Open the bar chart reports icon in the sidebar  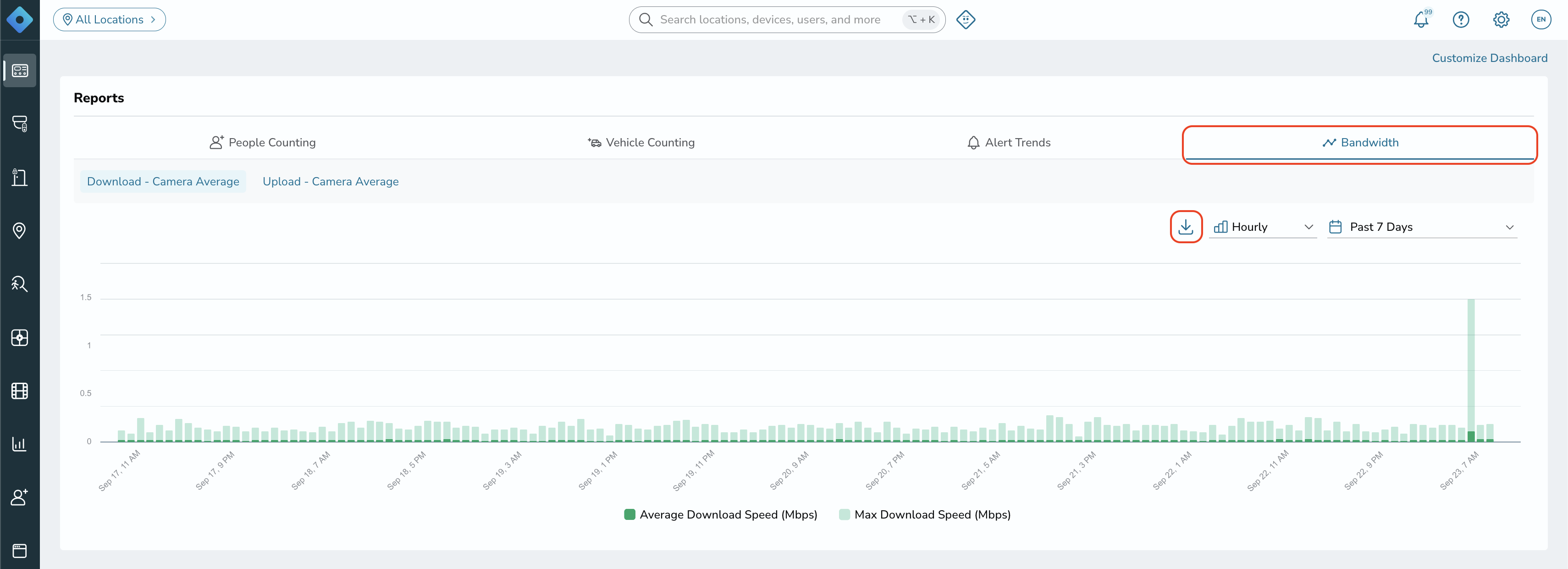tap(19, 444)
